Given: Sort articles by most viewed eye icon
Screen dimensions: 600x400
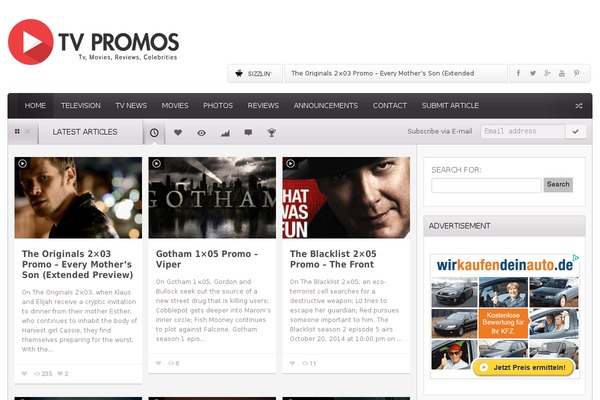Looking at the screenshot, I should 201,133.
